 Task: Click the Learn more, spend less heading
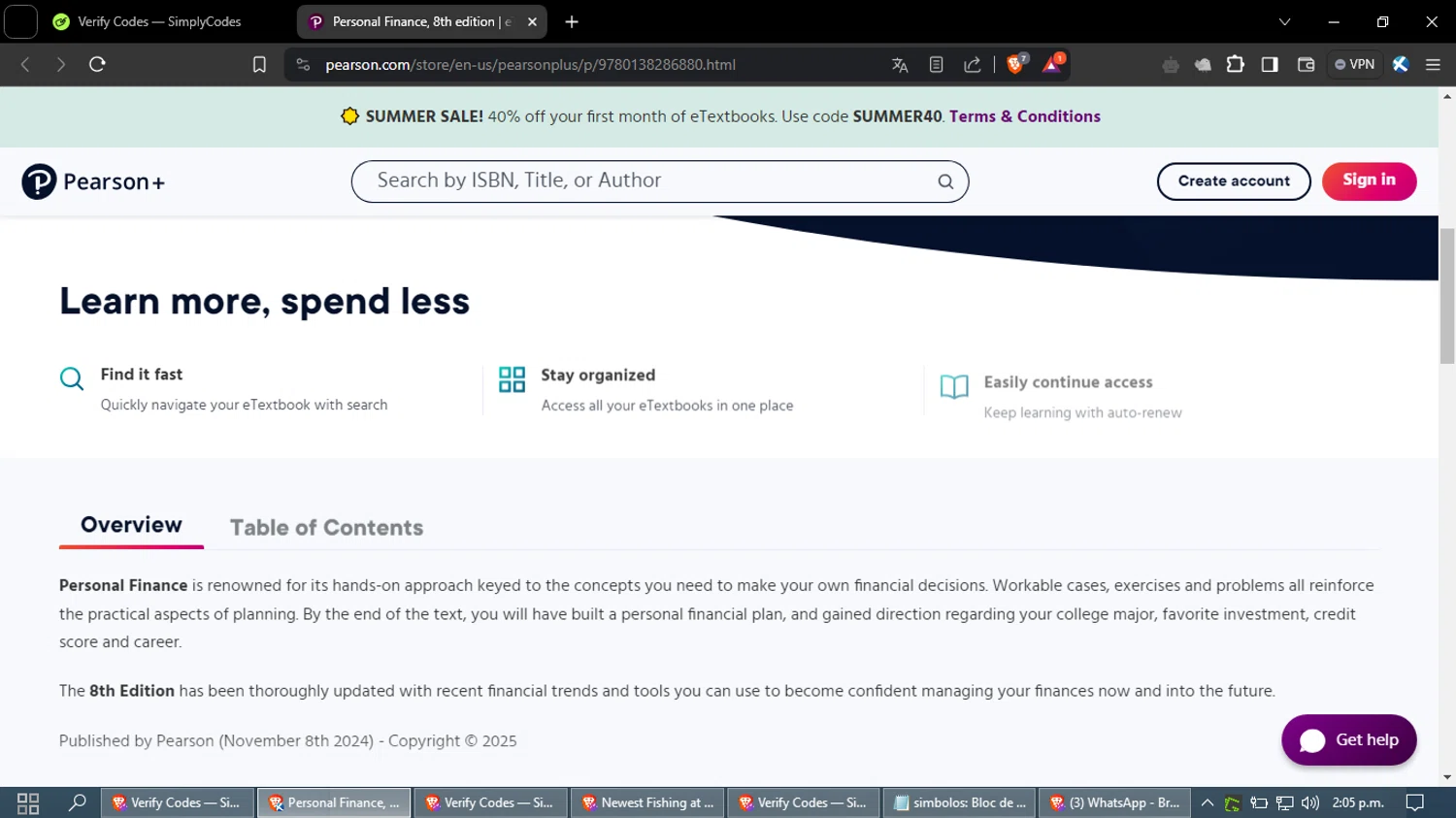264,302
